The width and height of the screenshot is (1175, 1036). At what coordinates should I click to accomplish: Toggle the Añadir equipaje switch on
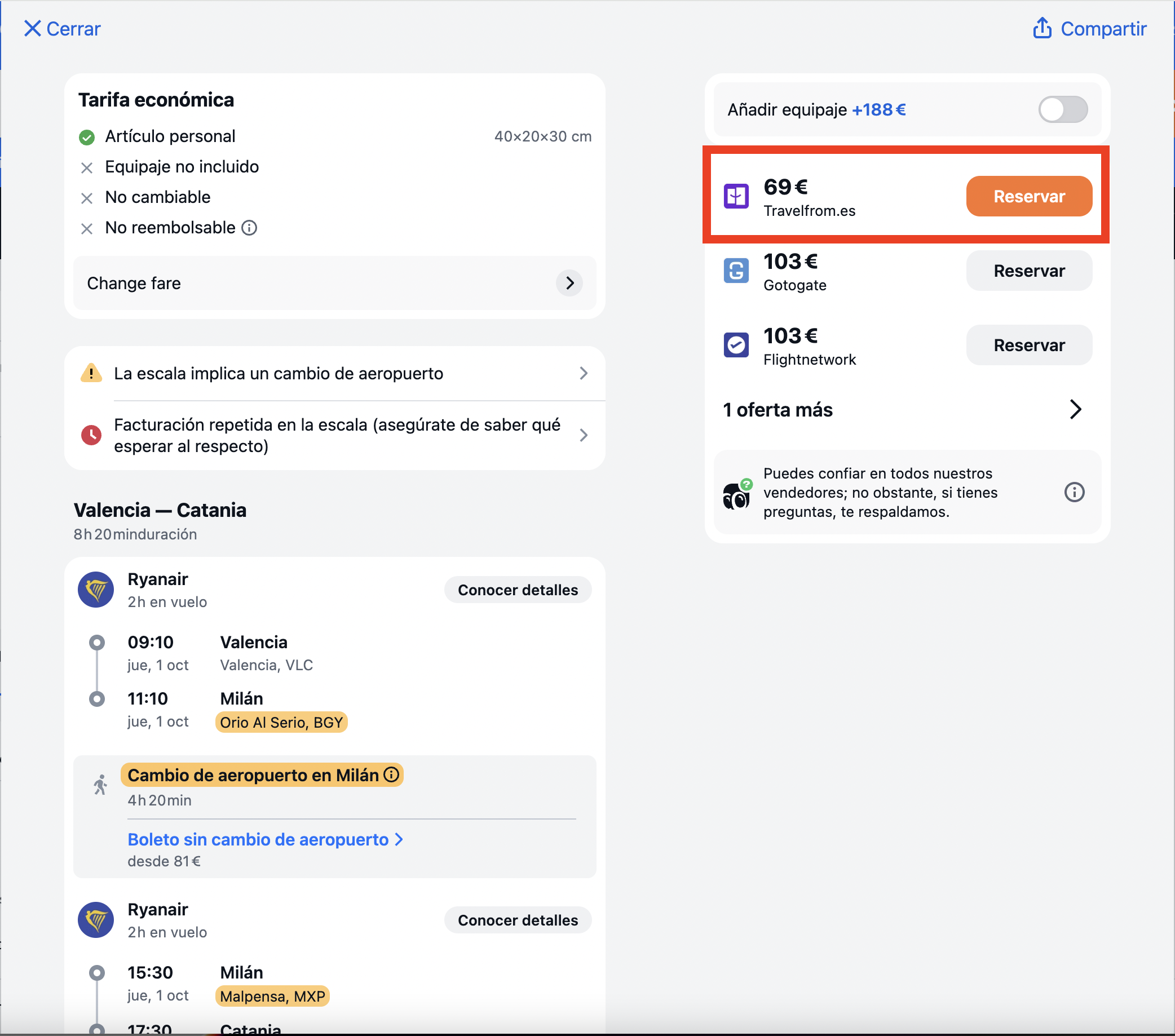pyautogui.click(x=1062, y=110)
